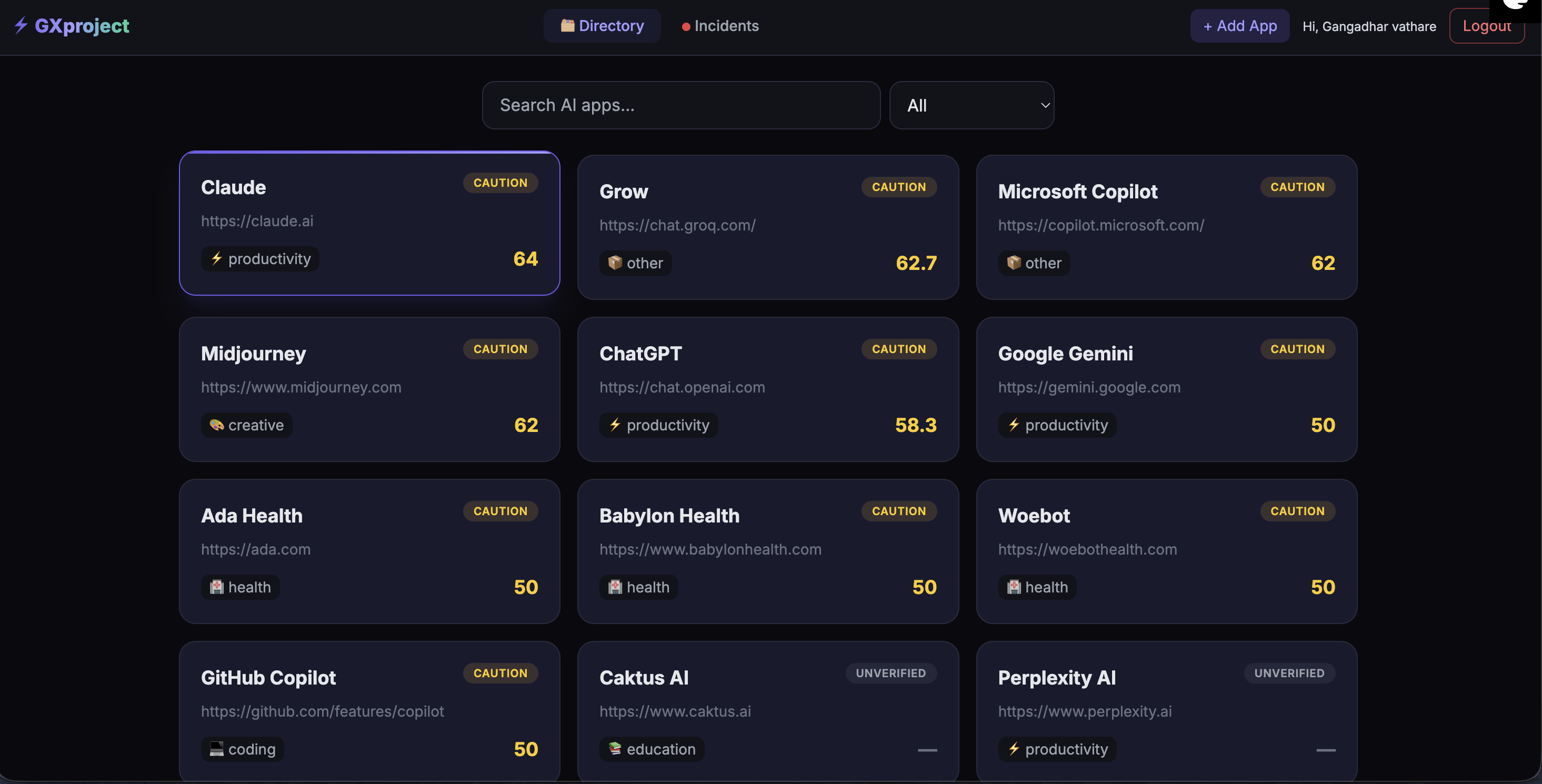Click the https://ada.com URL text
This screenshot has width=1542, height=784.
click(256, 549)
